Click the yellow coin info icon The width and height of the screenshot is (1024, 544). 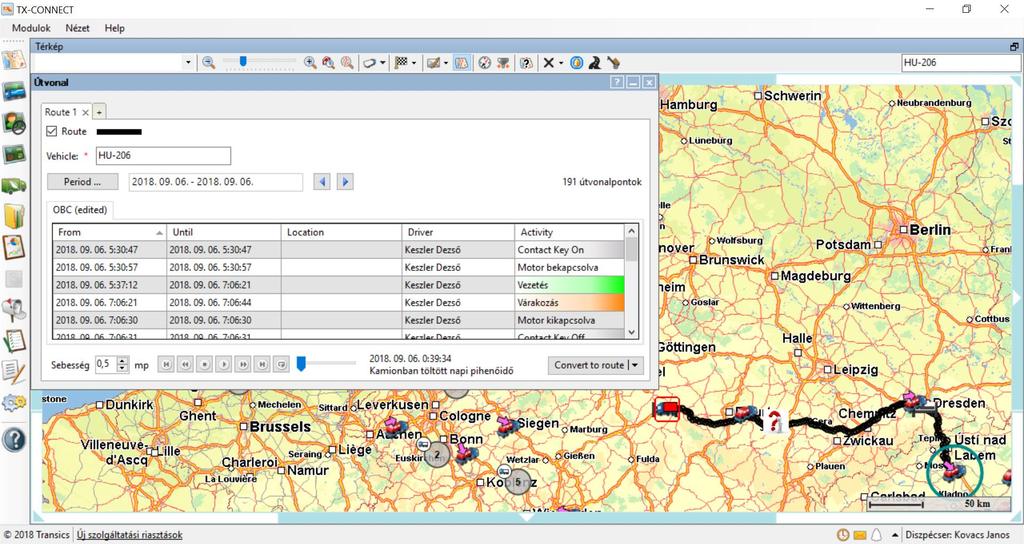point(577,63)
